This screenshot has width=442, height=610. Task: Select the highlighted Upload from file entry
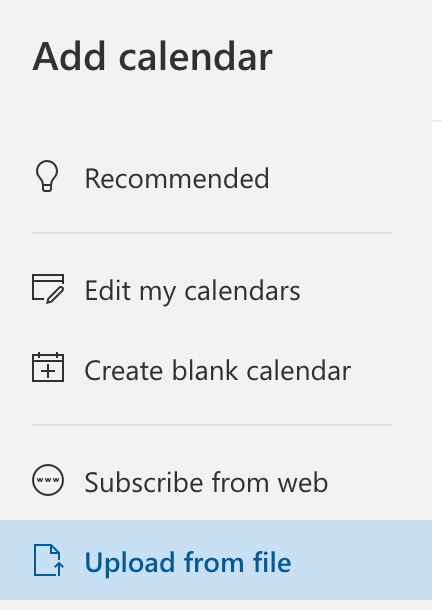click(x=216, y=560)
